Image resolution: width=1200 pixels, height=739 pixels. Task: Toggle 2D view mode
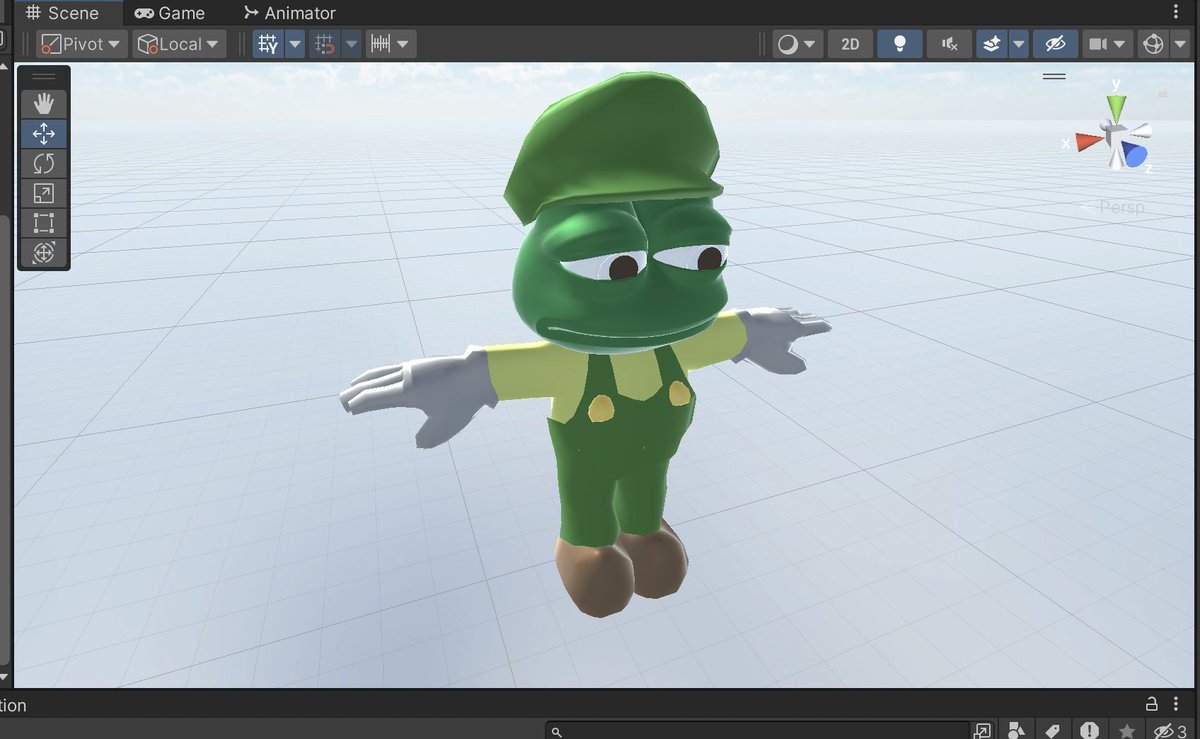pyautogui.click(x=849, y=43)
